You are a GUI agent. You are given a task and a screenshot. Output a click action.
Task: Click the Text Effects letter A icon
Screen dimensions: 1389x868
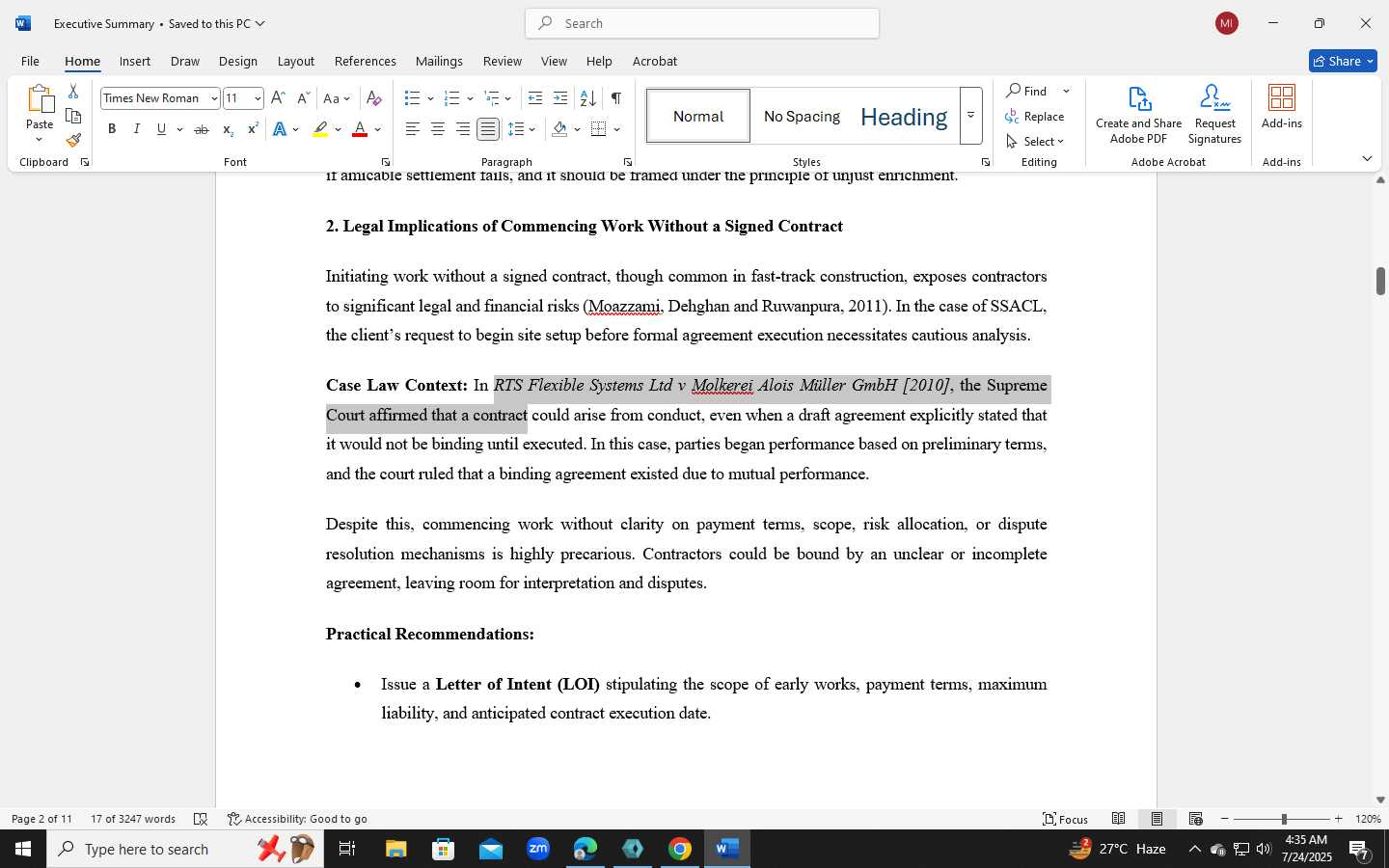point(279,129)
